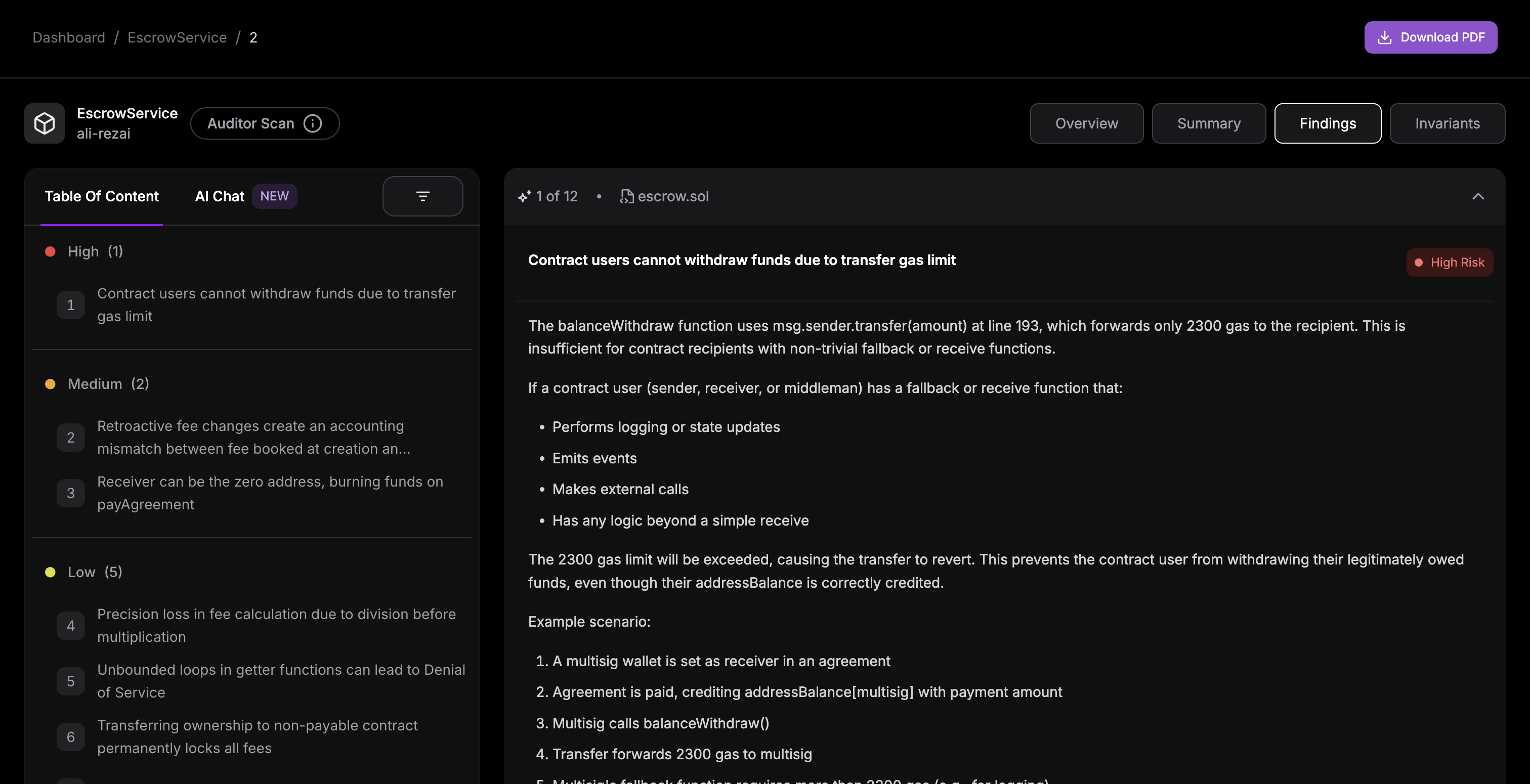
Task: Collapse the Low (5) findings group
Action: click(95, 572)
